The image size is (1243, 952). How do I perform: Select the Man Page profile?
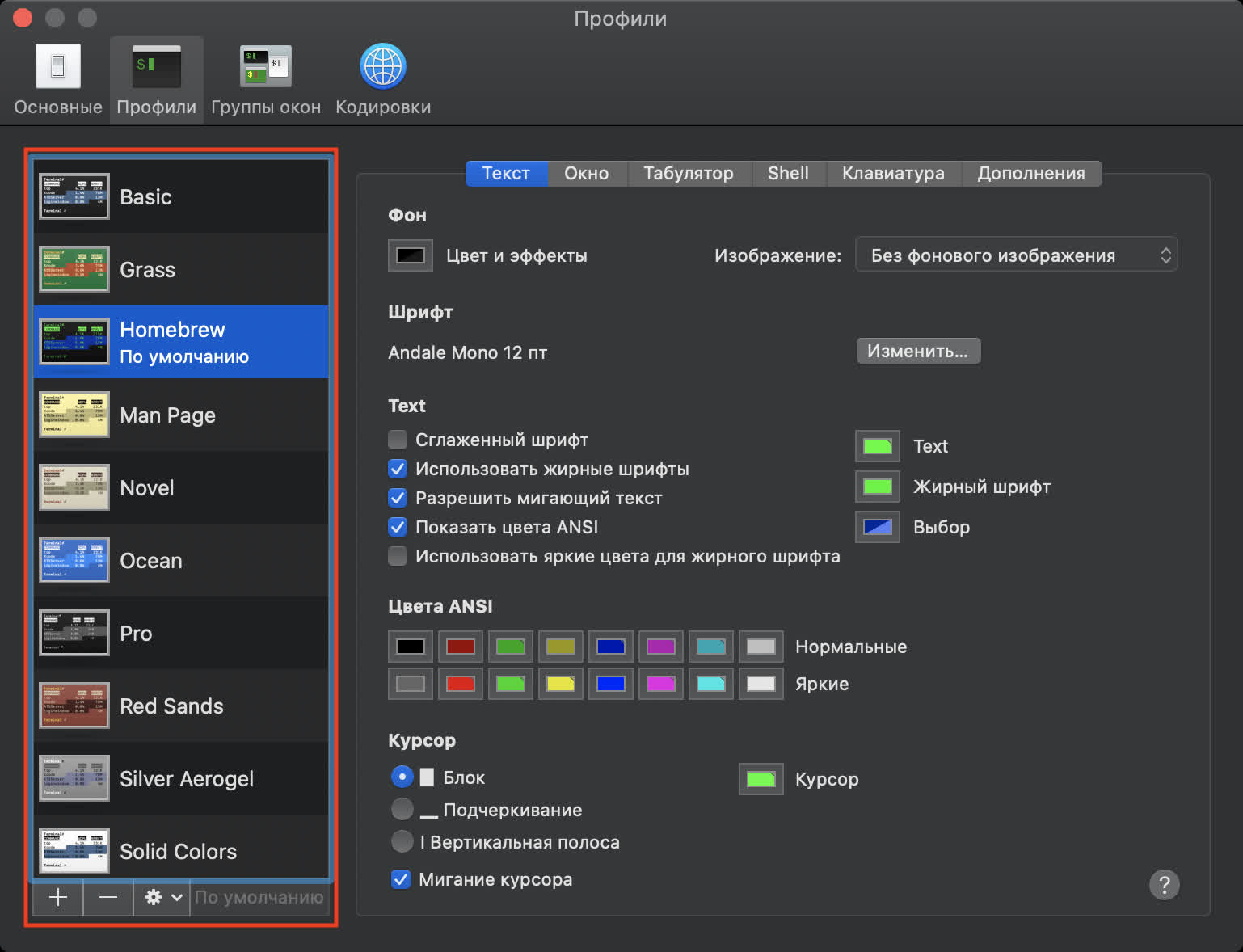point(181,415)
